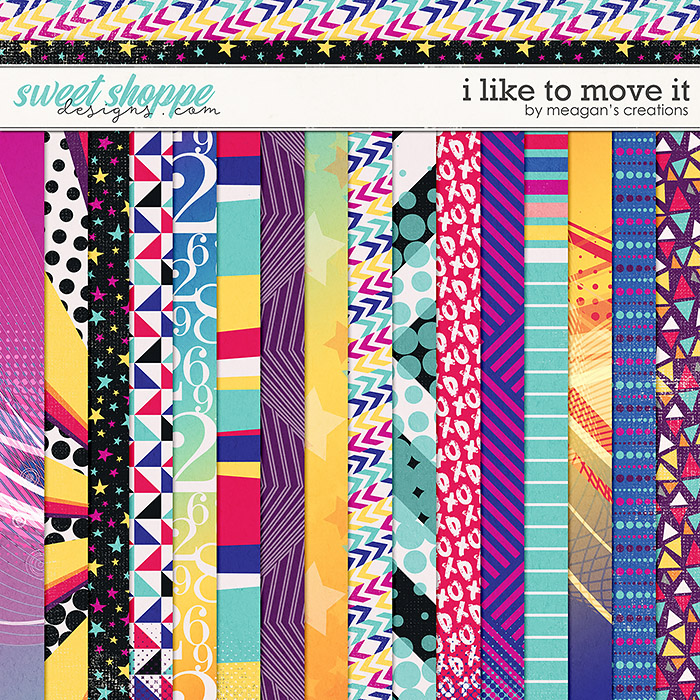700x700 pixels.
Task: Select the red paper with white XO pattern
Action: point(458,415)
